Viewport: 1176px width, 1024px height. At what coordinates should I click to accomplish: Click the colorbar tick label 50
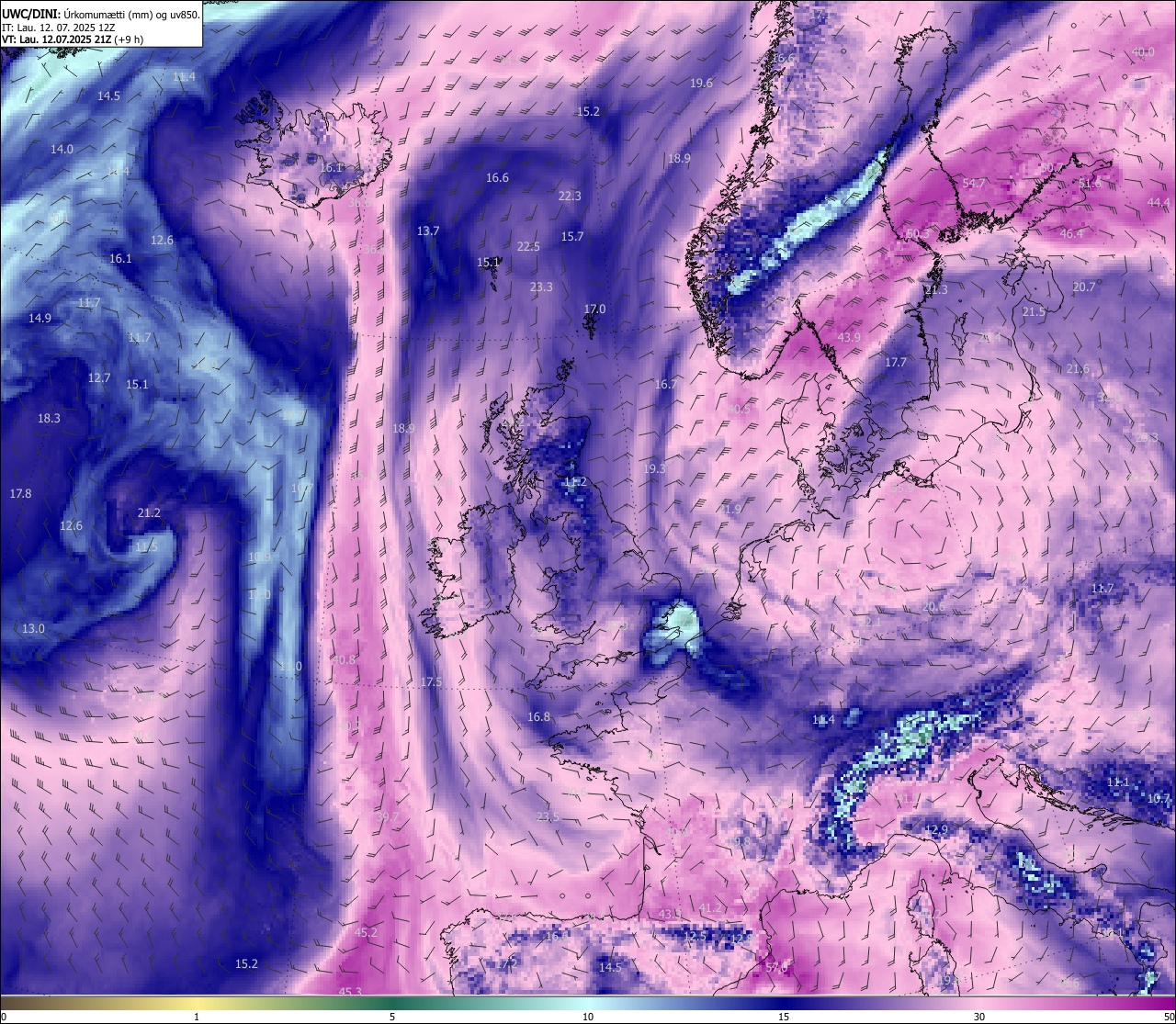(x=1170, y=1017)
